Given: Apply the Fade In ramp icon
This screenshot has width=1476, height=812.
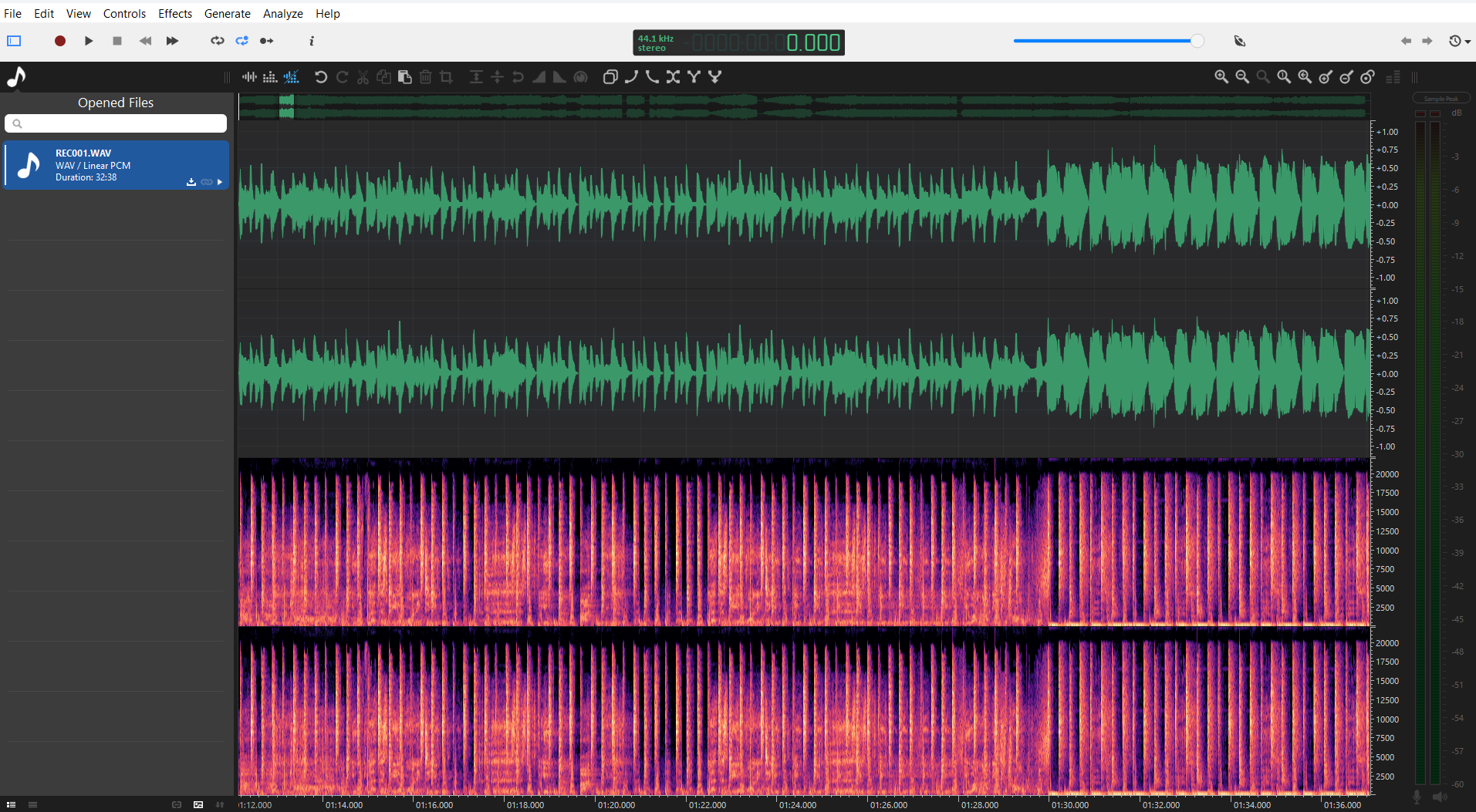Looking at the screenshot, I should [x=539, y=77].
